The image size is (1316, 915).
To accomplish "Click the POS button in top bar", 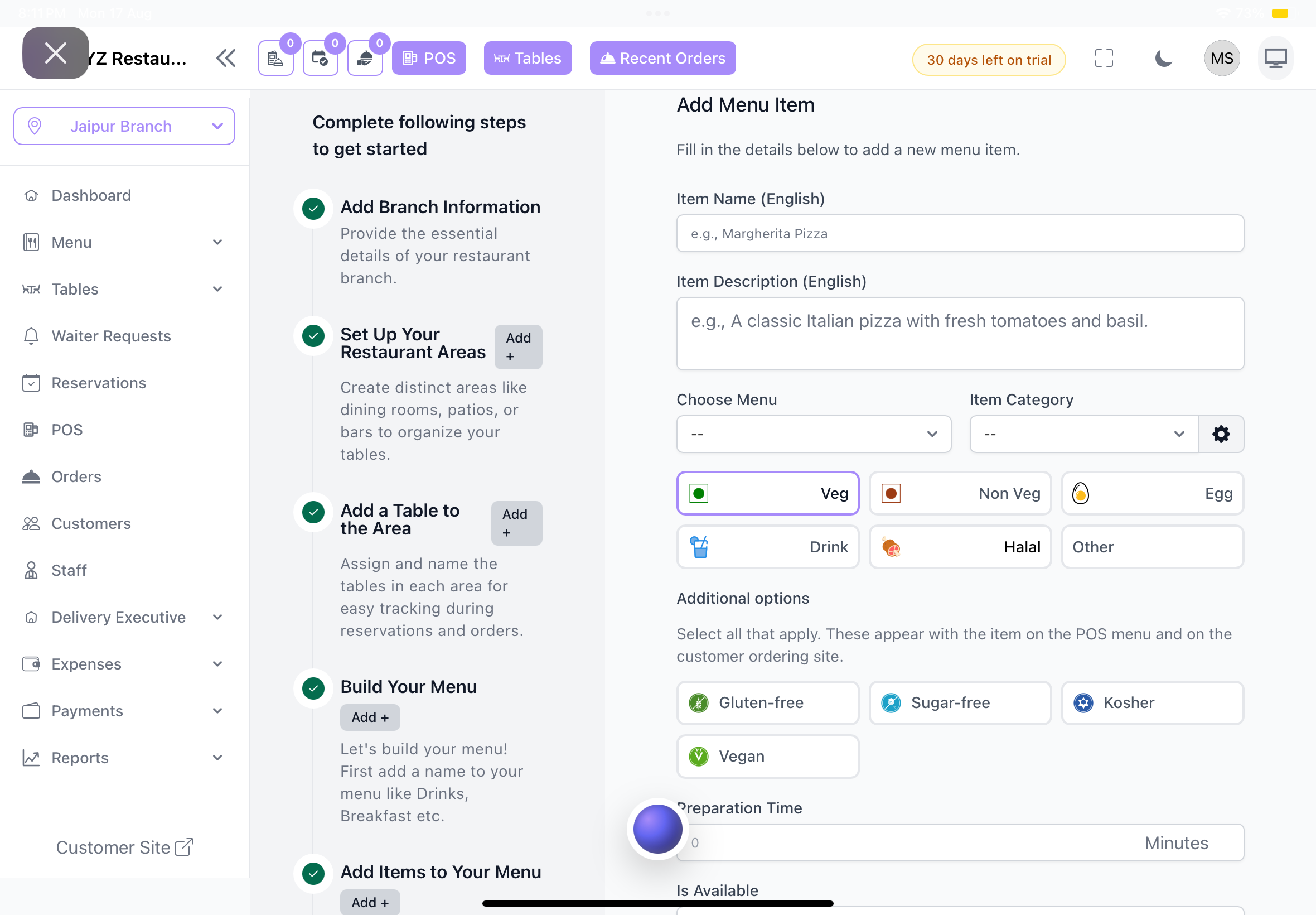I will point(429,58).
